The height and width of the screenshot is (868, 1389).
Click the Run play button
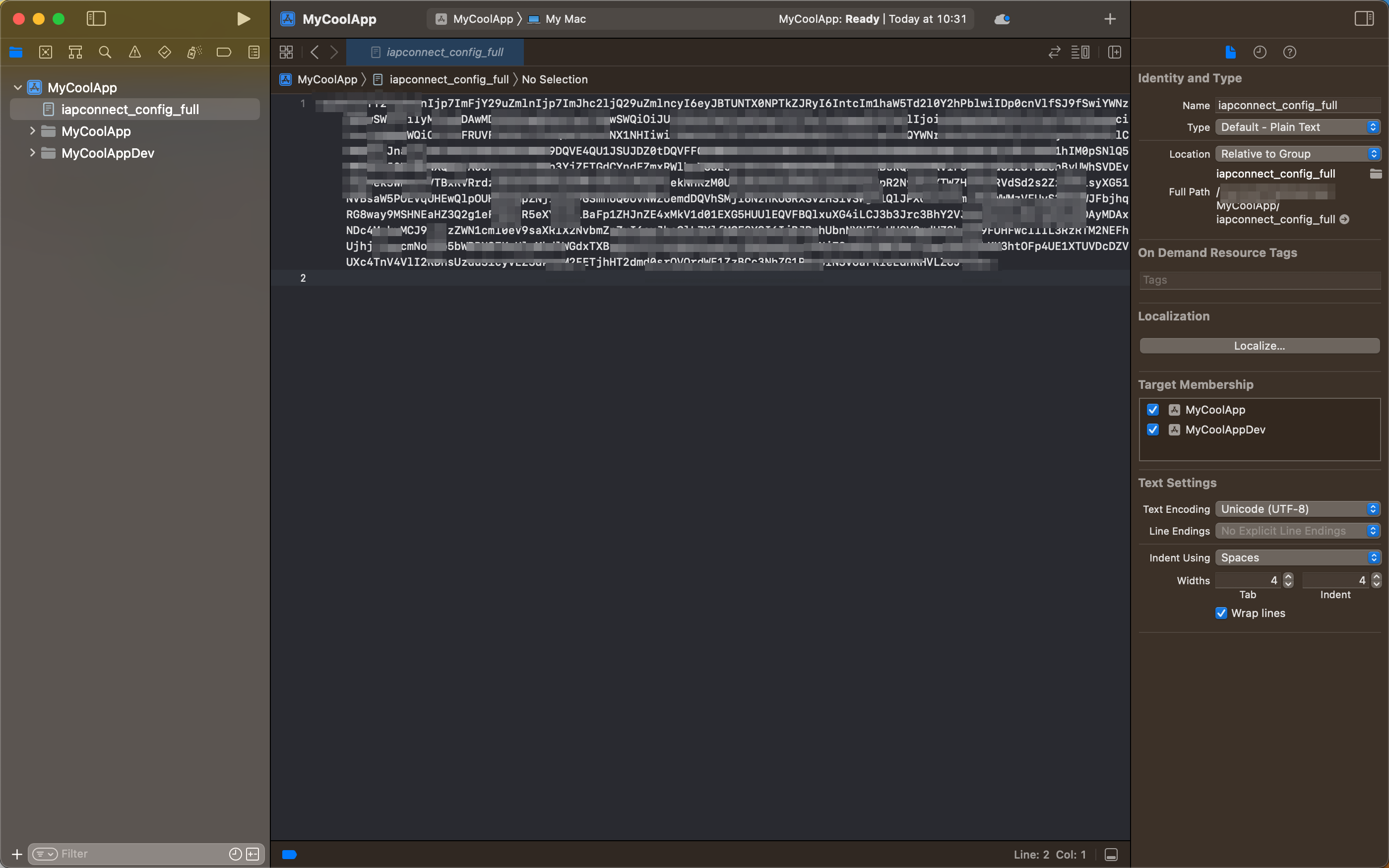point(244,19)
